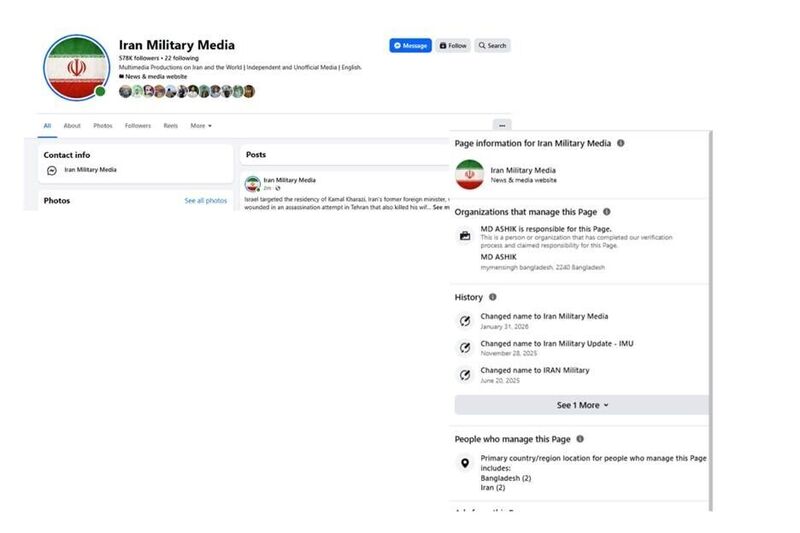
Task: Follow the Iran Military Media page
Action: point(453,46)
